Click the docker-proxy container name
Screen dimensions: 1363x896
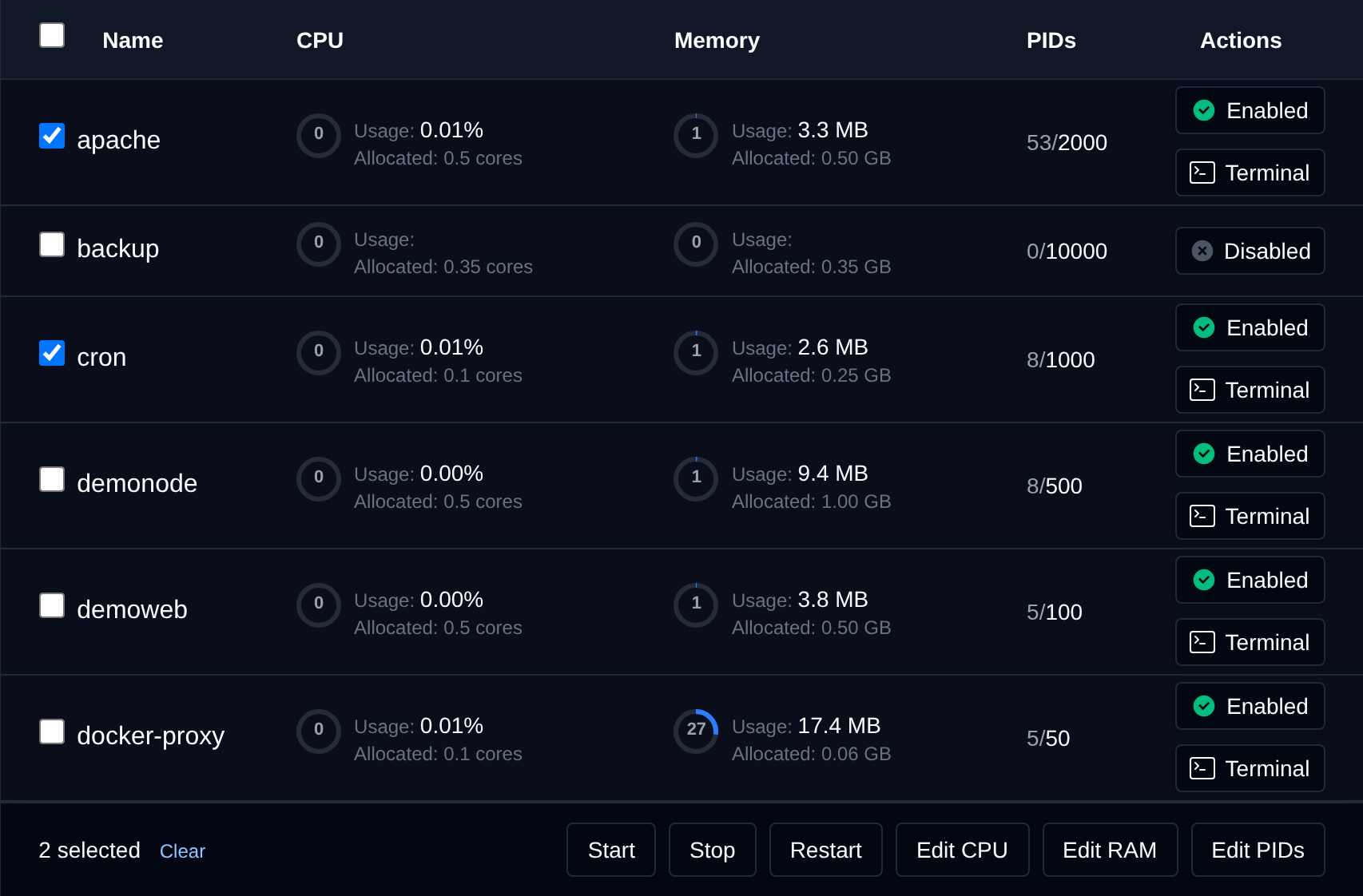point(150,735)
